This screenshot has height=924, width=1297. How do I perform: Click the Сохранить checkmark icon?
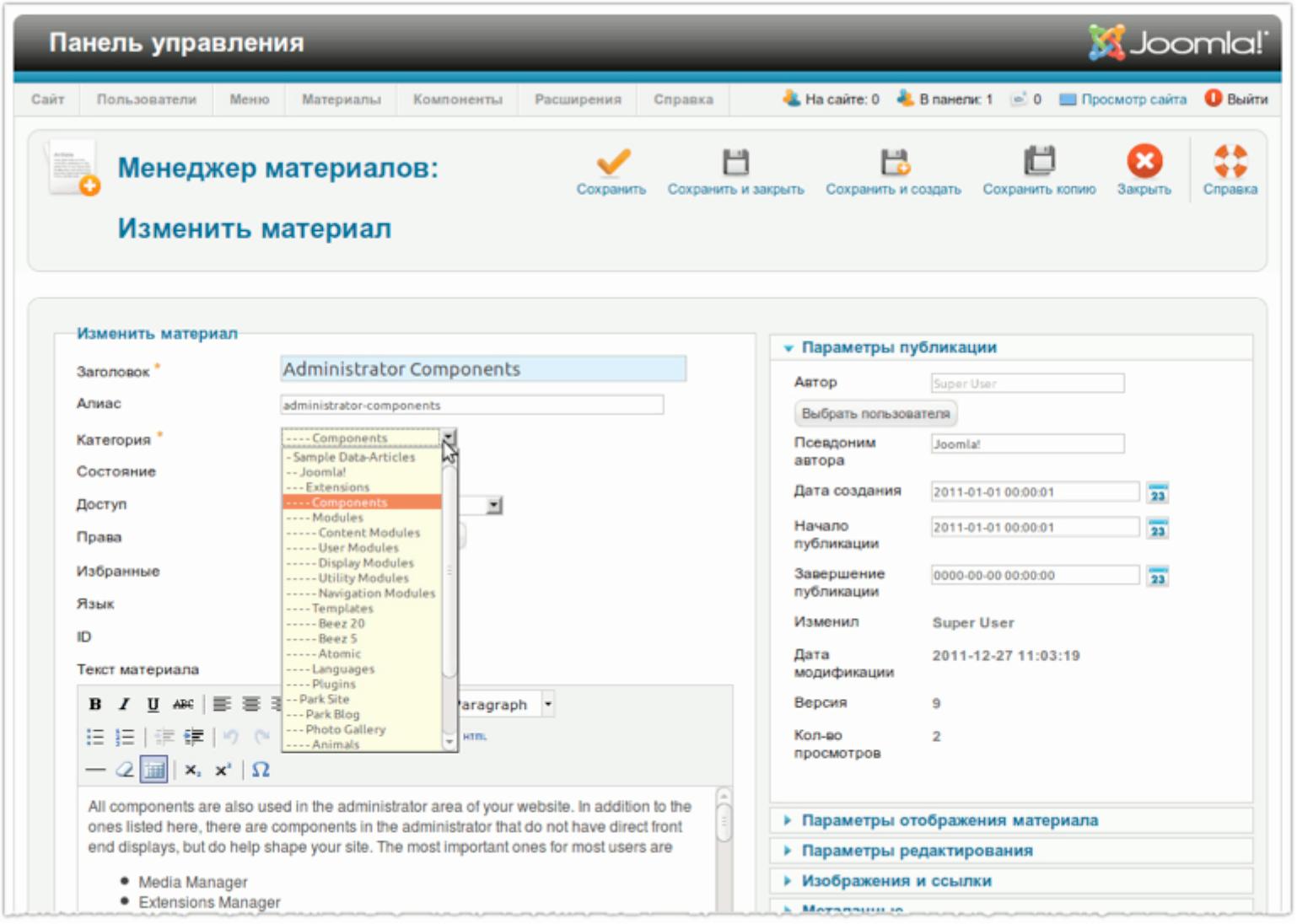tap(612, 162)
